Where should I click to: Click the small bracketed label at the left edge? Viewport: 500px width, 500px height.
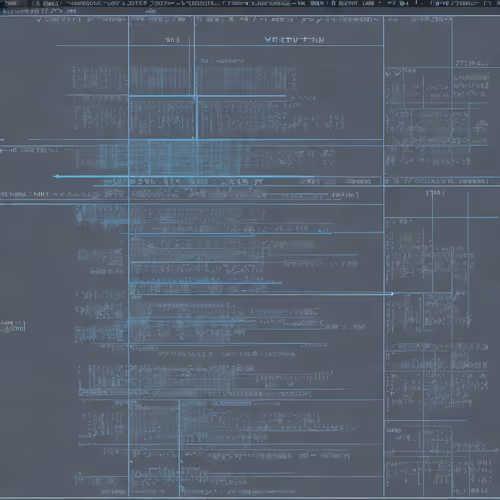[x=12, y=326]
